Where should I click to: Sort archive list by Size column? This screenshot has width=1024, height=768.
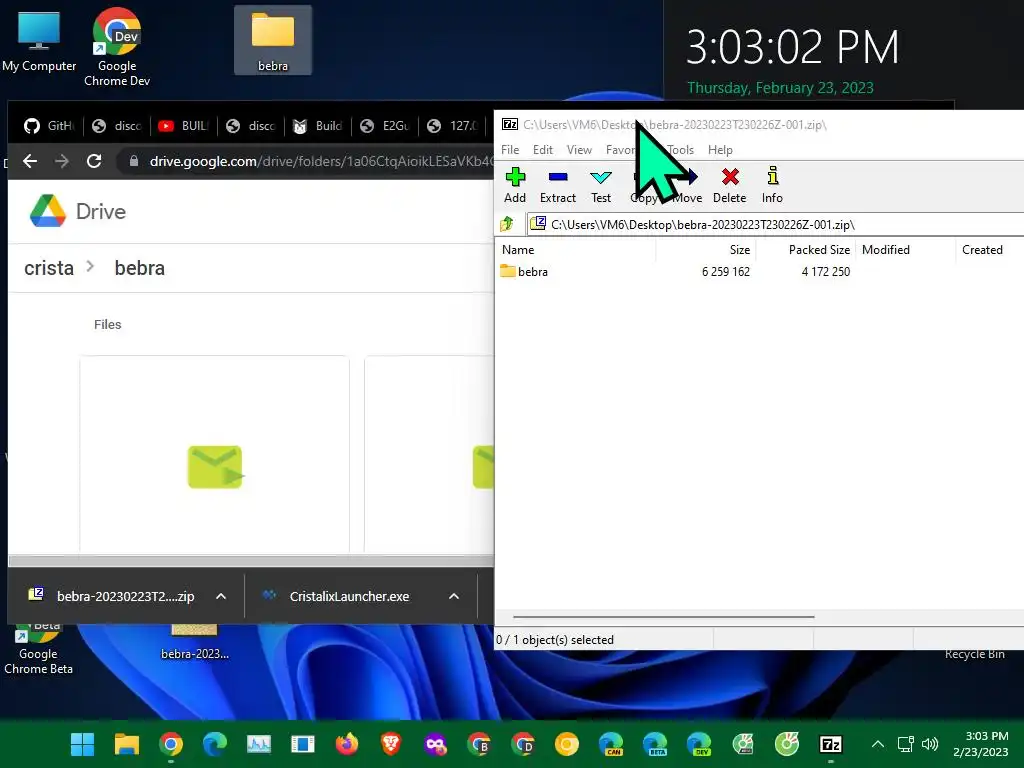706,249
